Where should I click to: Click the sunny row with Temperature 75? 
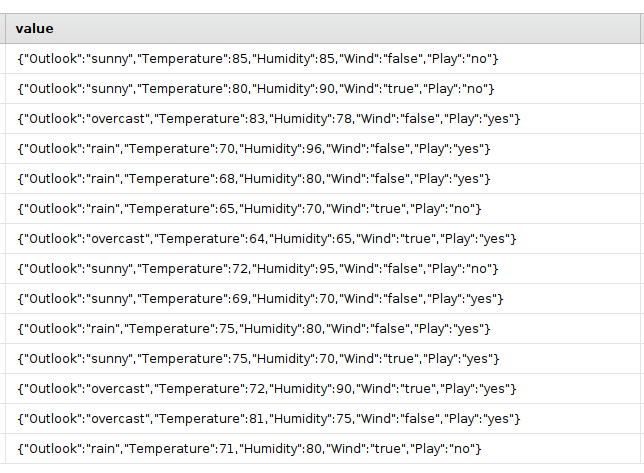[x=257, y=359]
